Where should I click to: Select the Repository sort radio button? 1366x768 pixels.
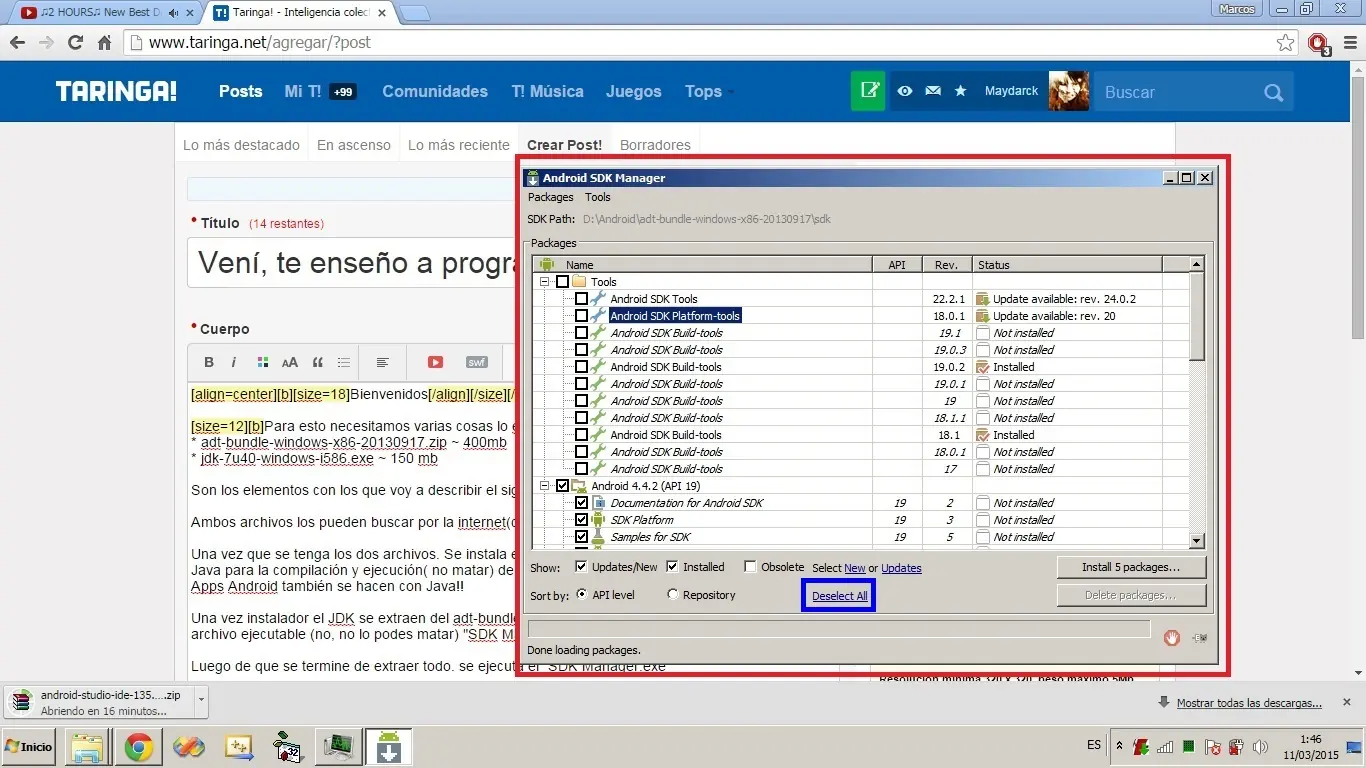(x=672, y=595)
